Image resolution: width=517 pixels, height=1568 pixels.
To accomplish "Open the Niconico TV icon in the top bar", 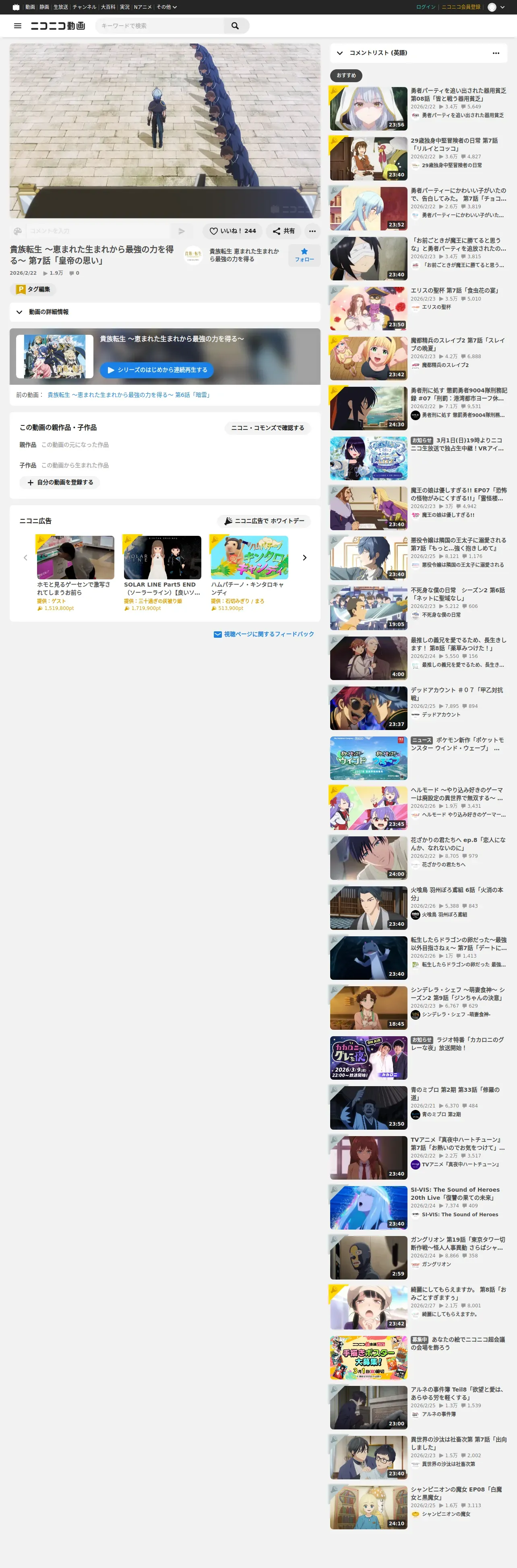I will point(16,7).
